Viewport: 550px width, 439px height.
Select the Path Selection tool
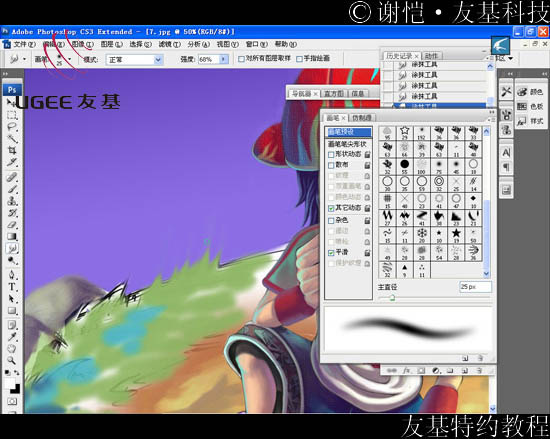pyautogui.click(x=12, y=298)
